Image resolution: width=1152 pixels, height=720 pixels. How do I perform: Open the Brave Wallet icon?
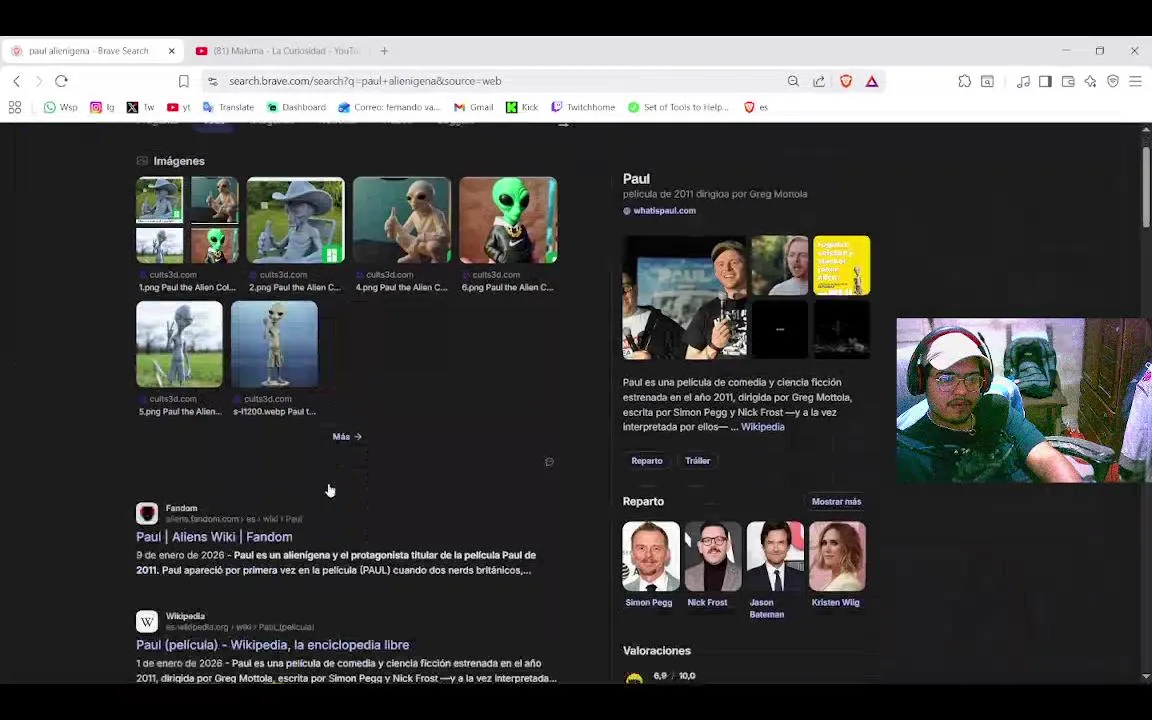(1068, 81)
